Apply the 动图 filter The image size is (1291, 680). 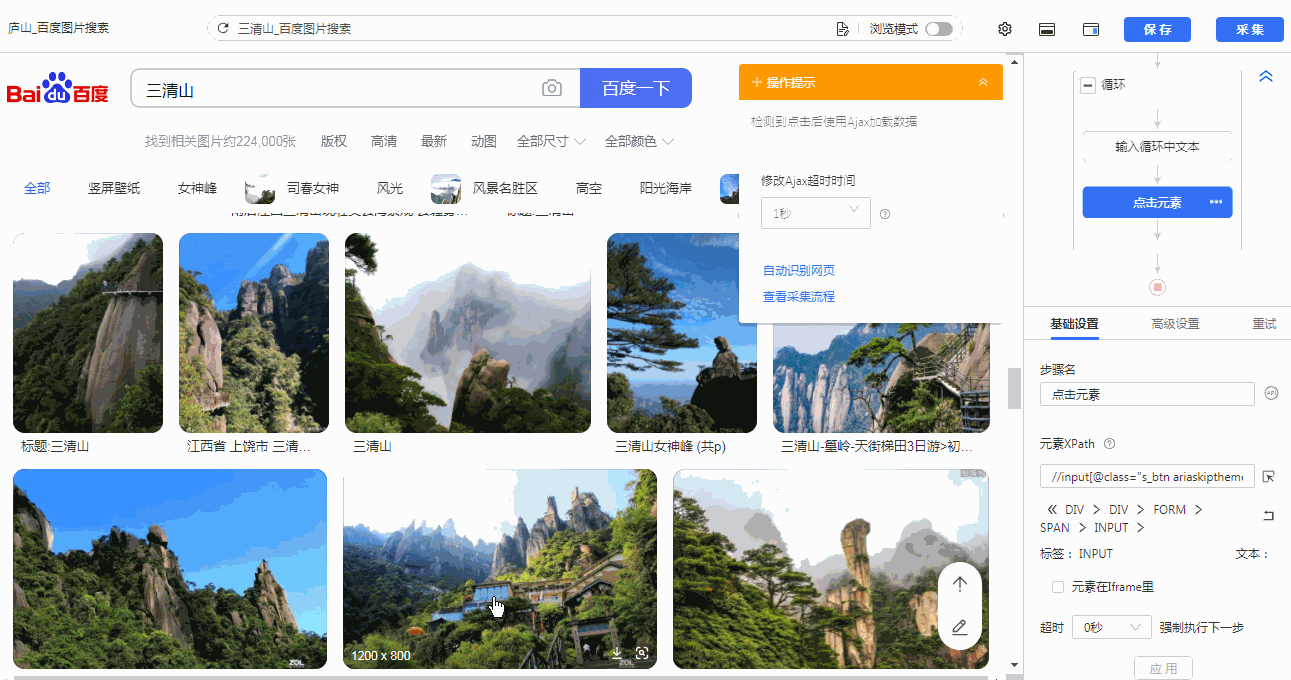pos(484,142)
